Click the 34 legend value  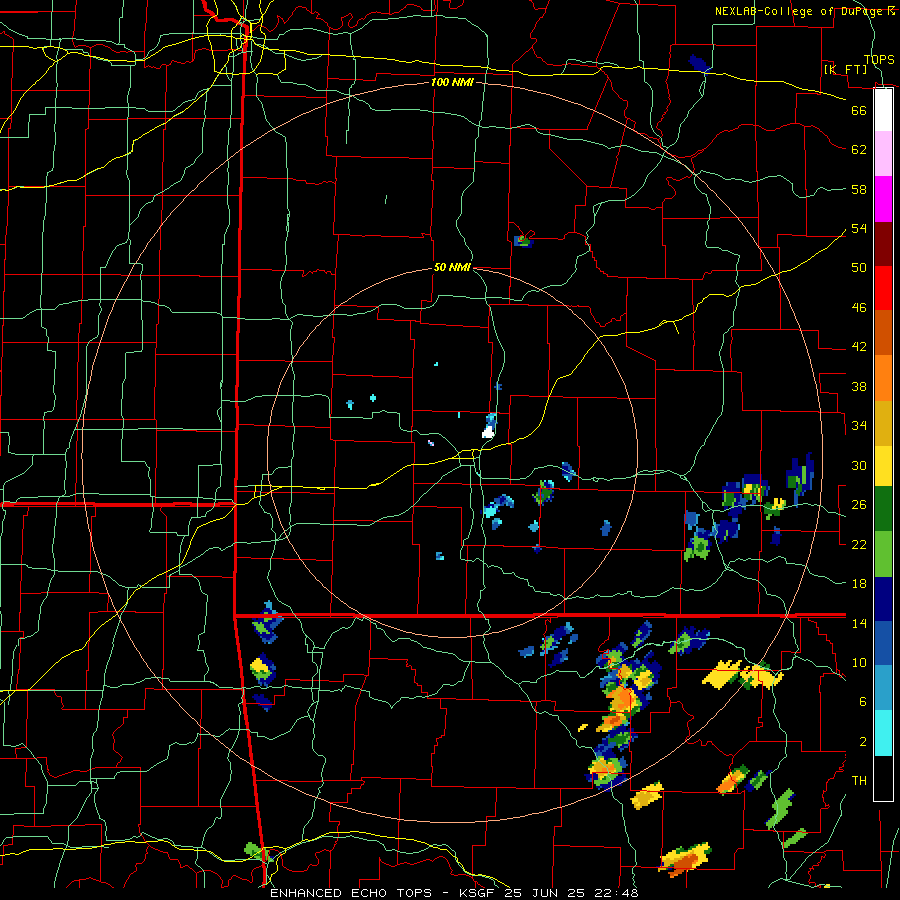point(859,425)
